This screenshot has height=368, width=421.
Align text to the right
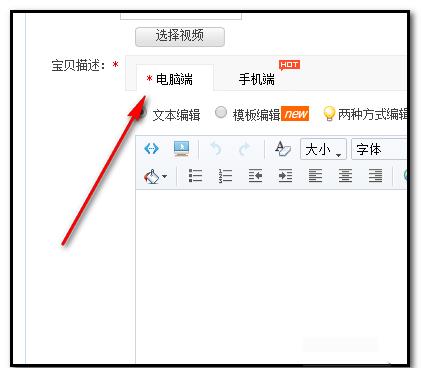pyautogui.click(x=375, y=176)
